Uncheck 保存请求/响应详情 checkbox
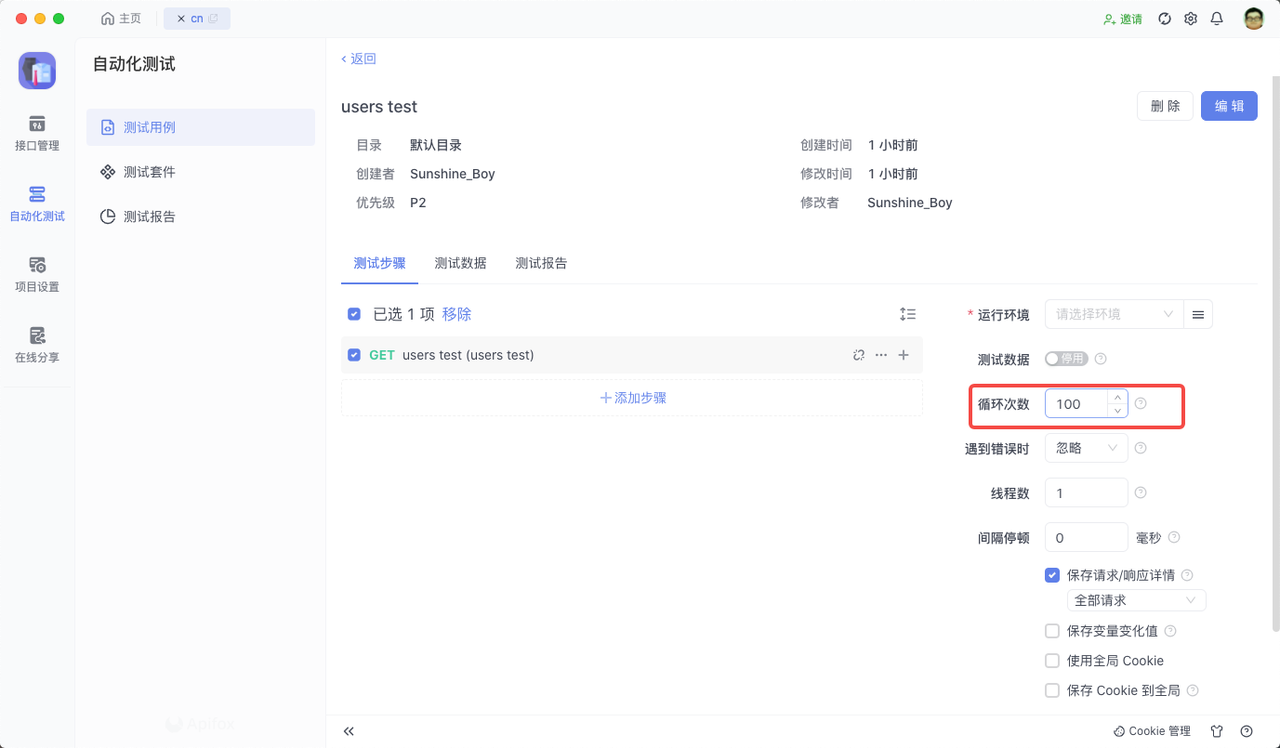This screenshot has height=748, width=1280. coord(1052,575)
